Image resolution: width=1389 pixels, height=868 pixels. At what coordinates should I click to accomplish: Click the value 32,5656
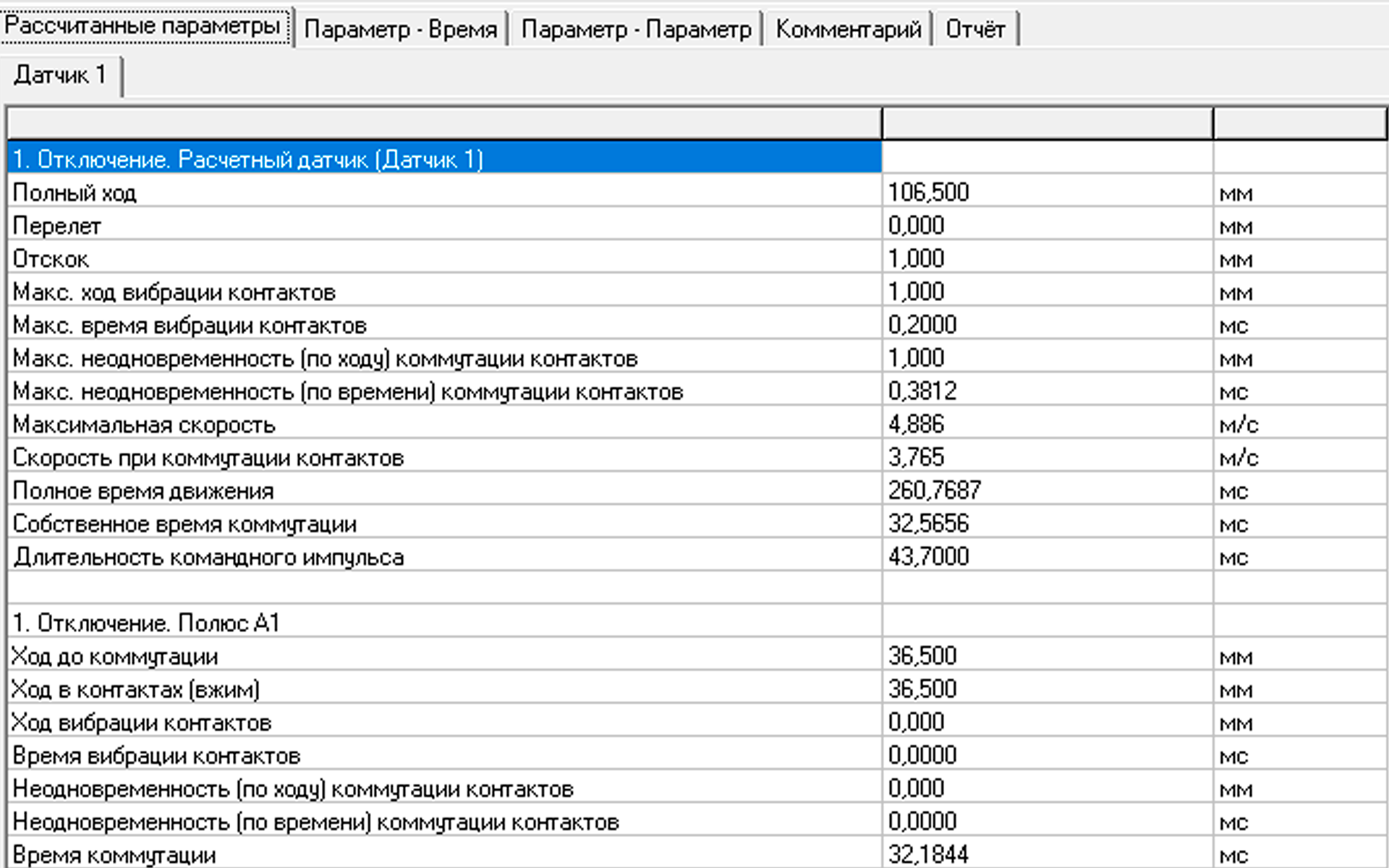pyautogui.click(x=928, y=523)
